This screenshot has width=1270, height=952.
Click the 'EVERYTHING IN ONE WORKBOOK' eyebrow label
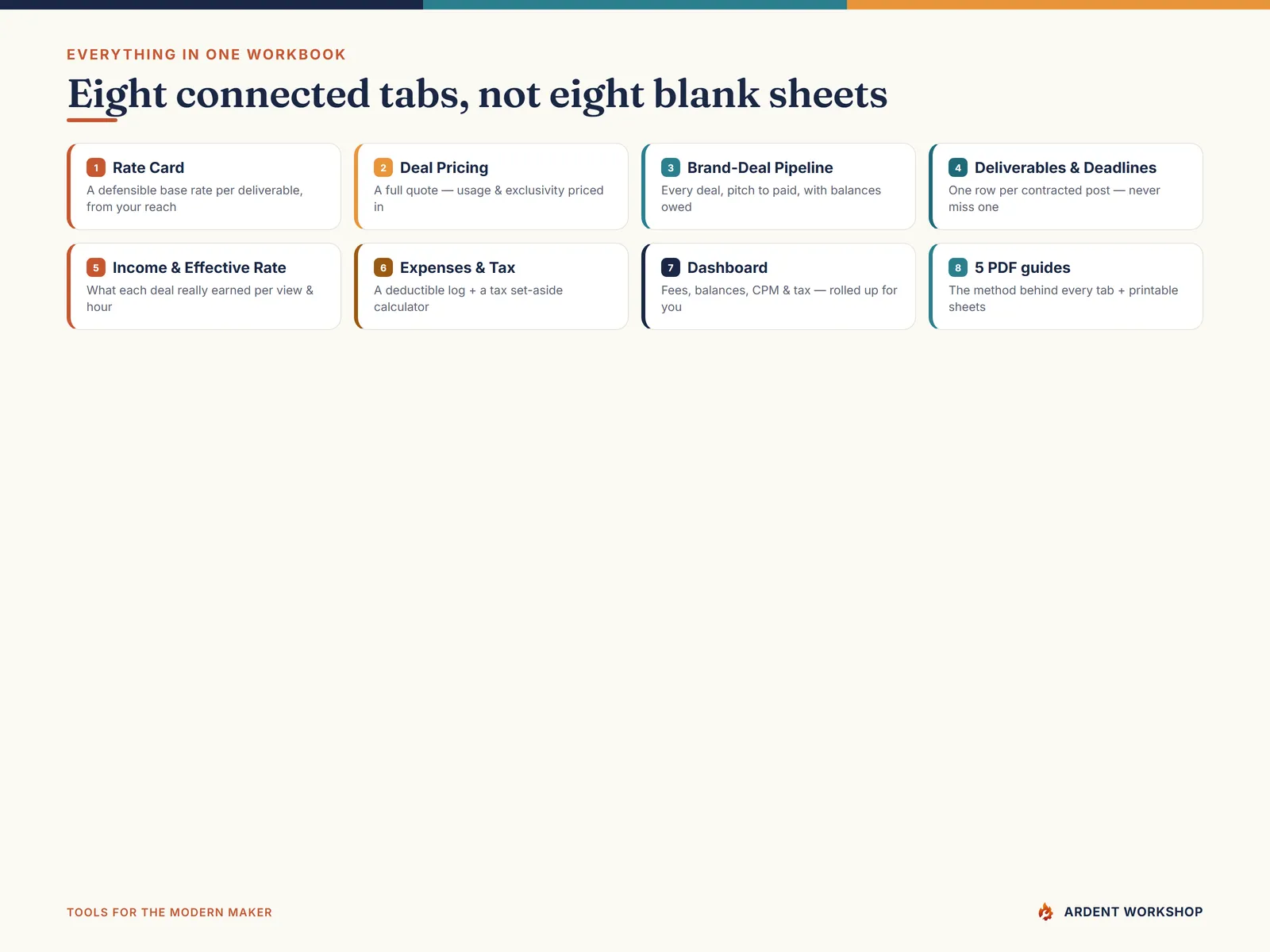pos(206,55)
